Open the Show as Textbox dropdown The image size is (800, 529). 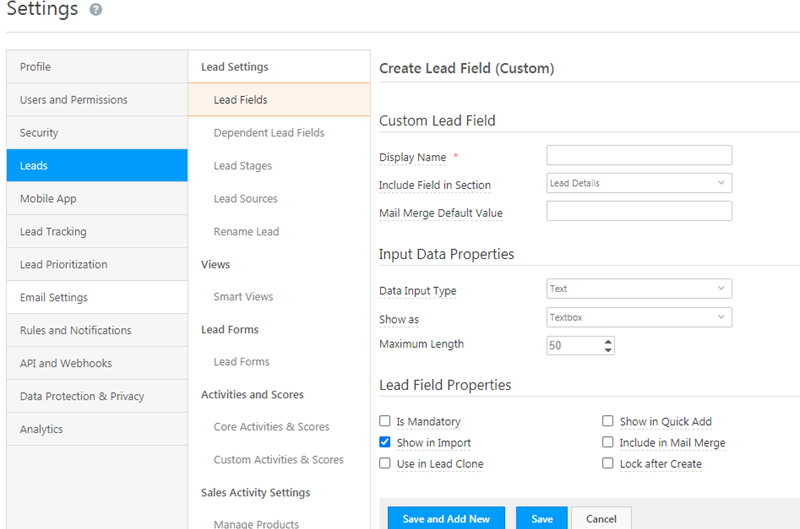point(639,317)
